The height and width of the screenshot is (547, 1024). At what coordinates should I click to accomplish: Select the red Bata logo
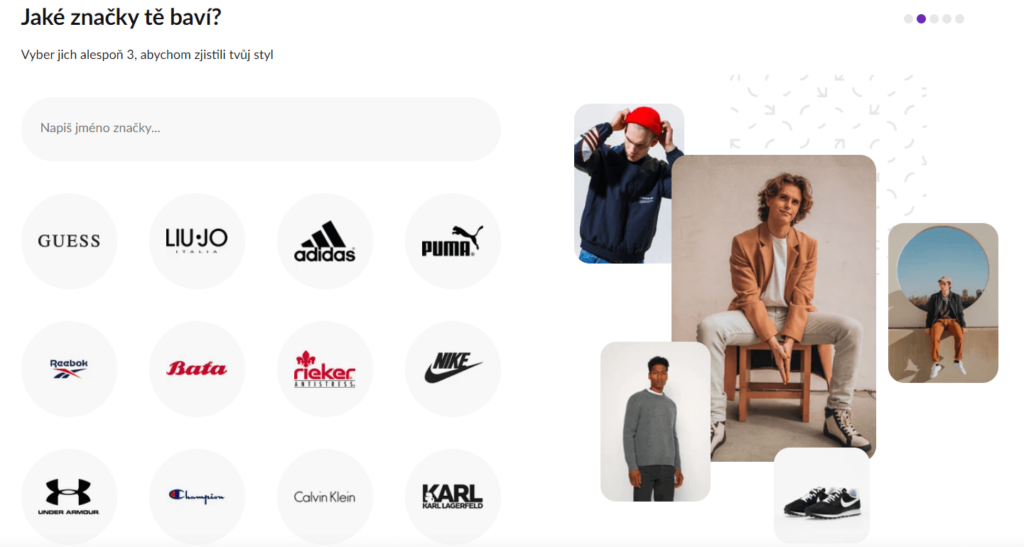pos(197,369)
